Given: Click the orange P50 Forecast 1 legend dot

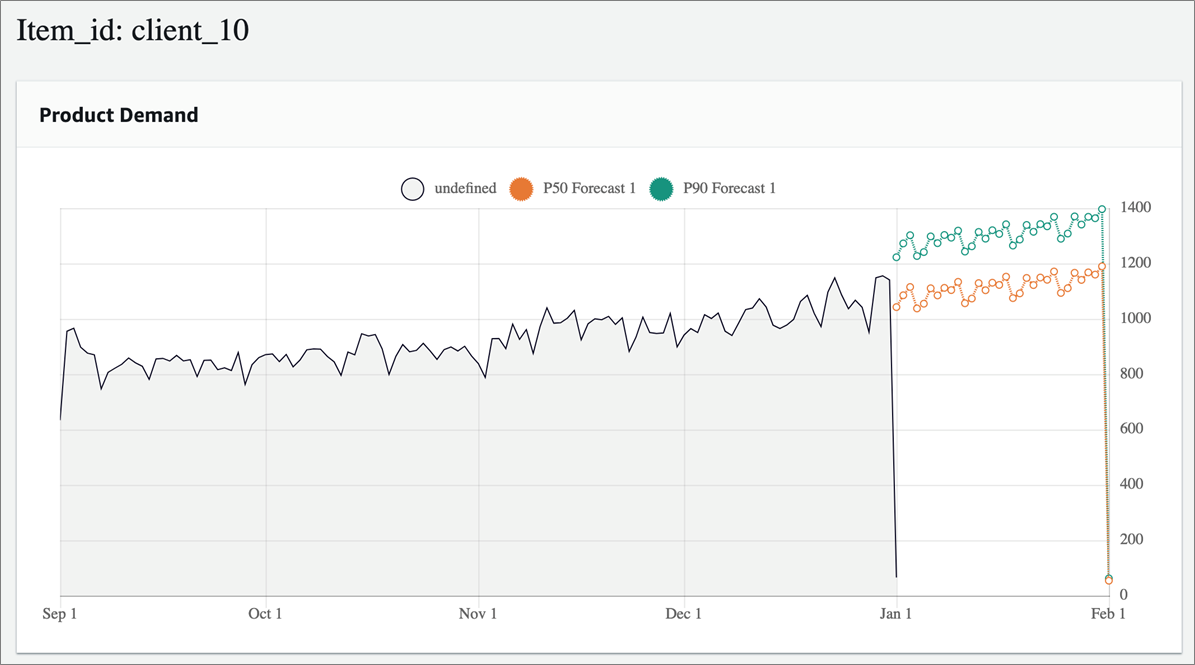Looking at the screenshot, I should coord(521,188).
